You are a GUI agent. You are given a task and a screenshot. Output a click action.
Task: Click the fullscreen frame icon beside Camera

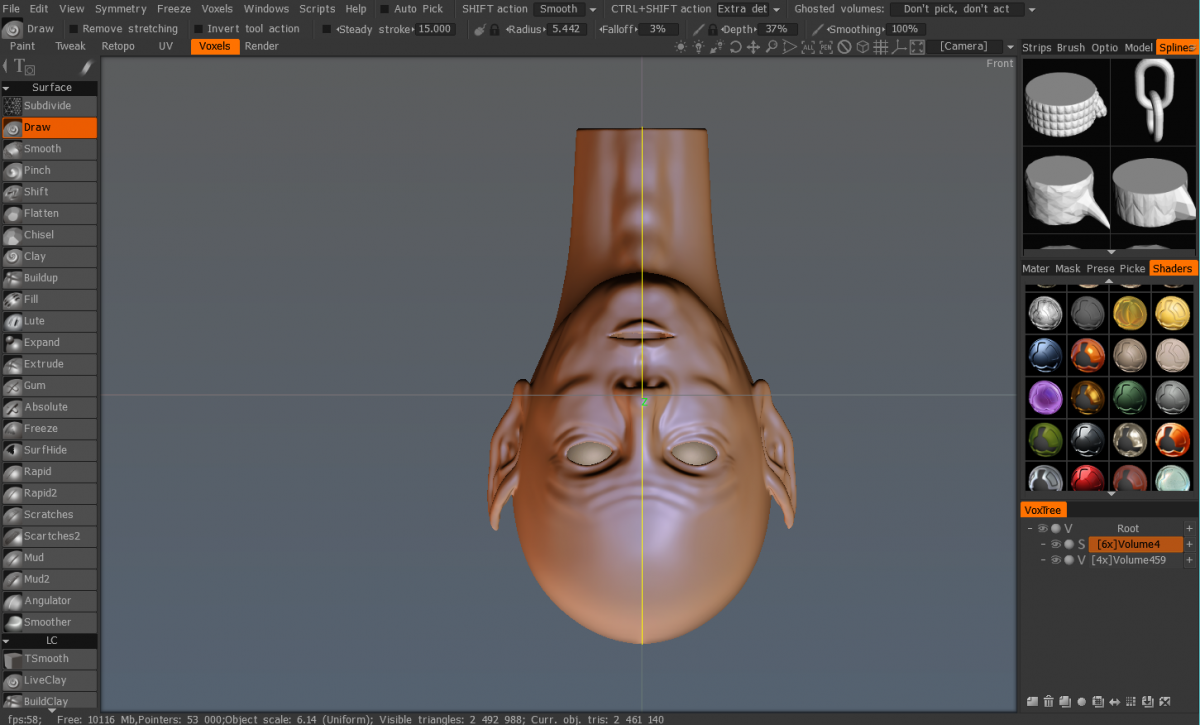916,47
